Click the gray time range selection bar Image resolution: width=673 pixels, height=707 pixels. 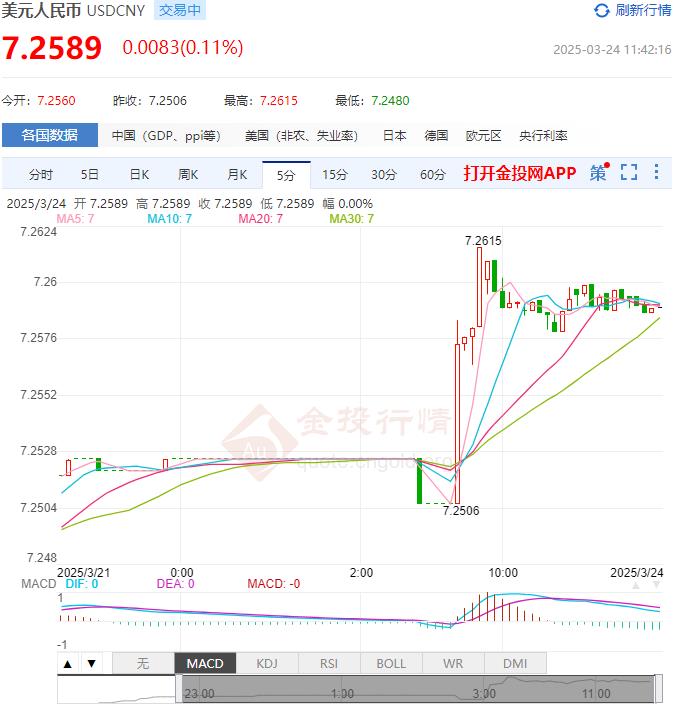418,689
